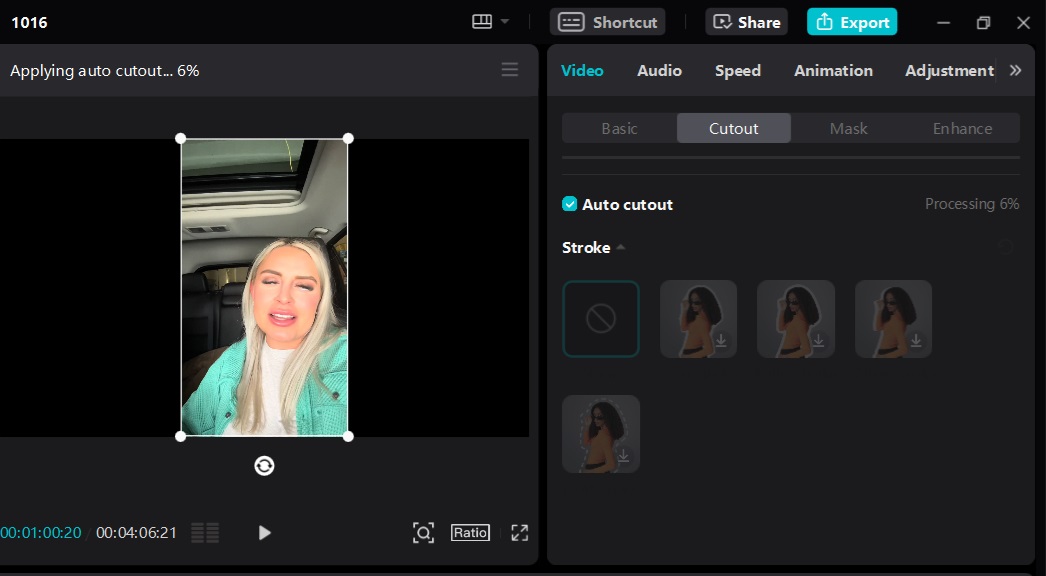Click the top-left resize handle of the clip
1046x576 pixels.
[181, 139]
